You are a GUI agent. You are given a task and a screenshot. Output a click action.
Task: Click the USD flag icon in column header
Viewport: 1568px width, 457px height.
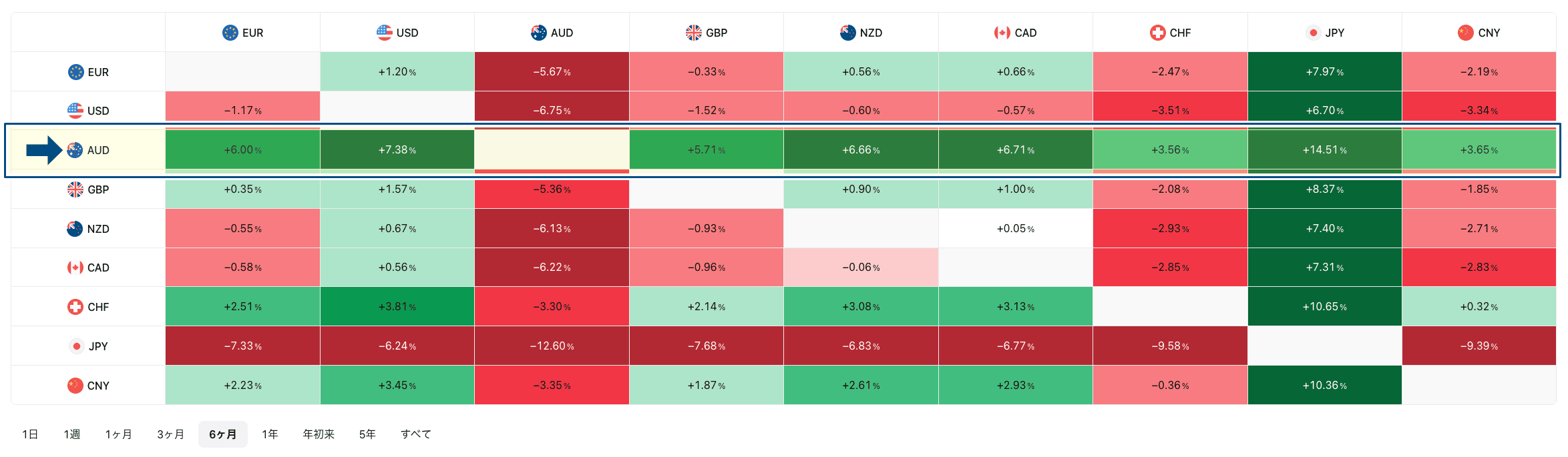tap(385, 33)
